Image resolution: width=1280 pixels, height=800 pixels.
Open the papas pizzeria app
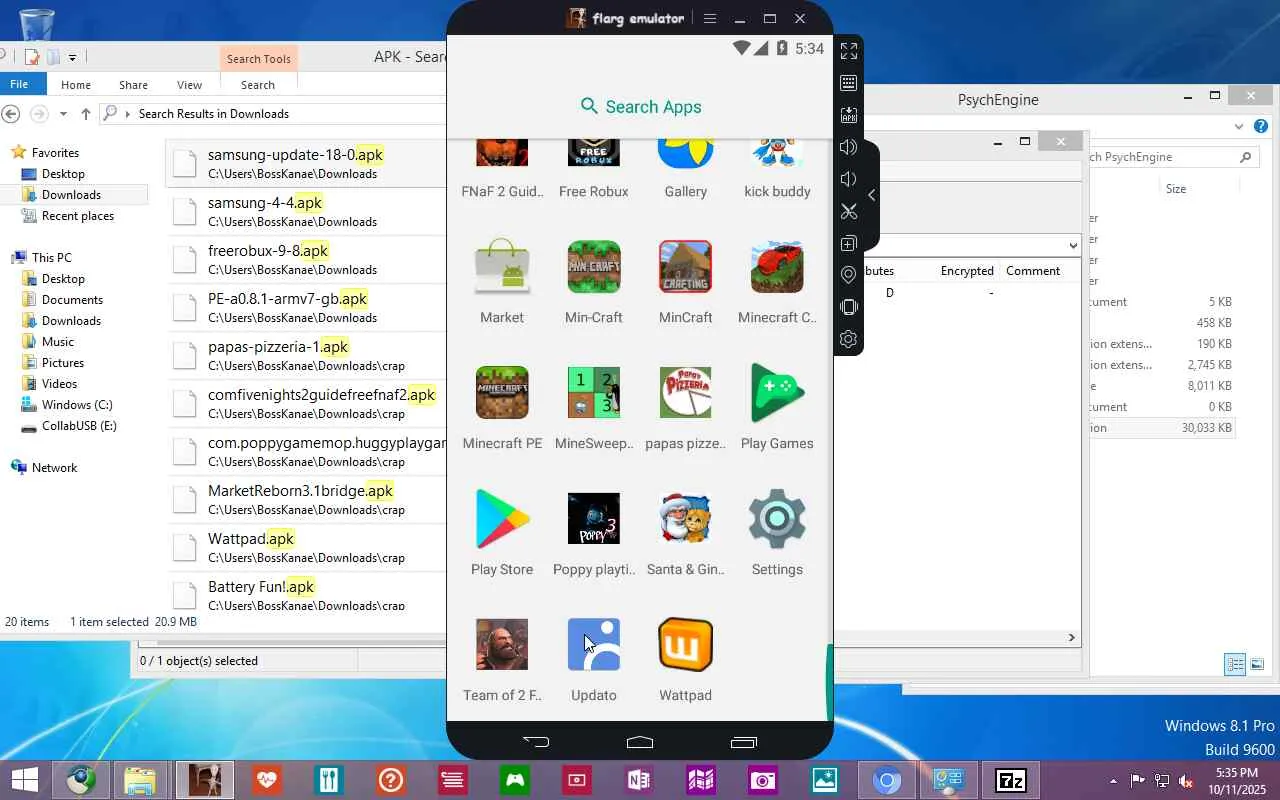(x=686, y=408)
